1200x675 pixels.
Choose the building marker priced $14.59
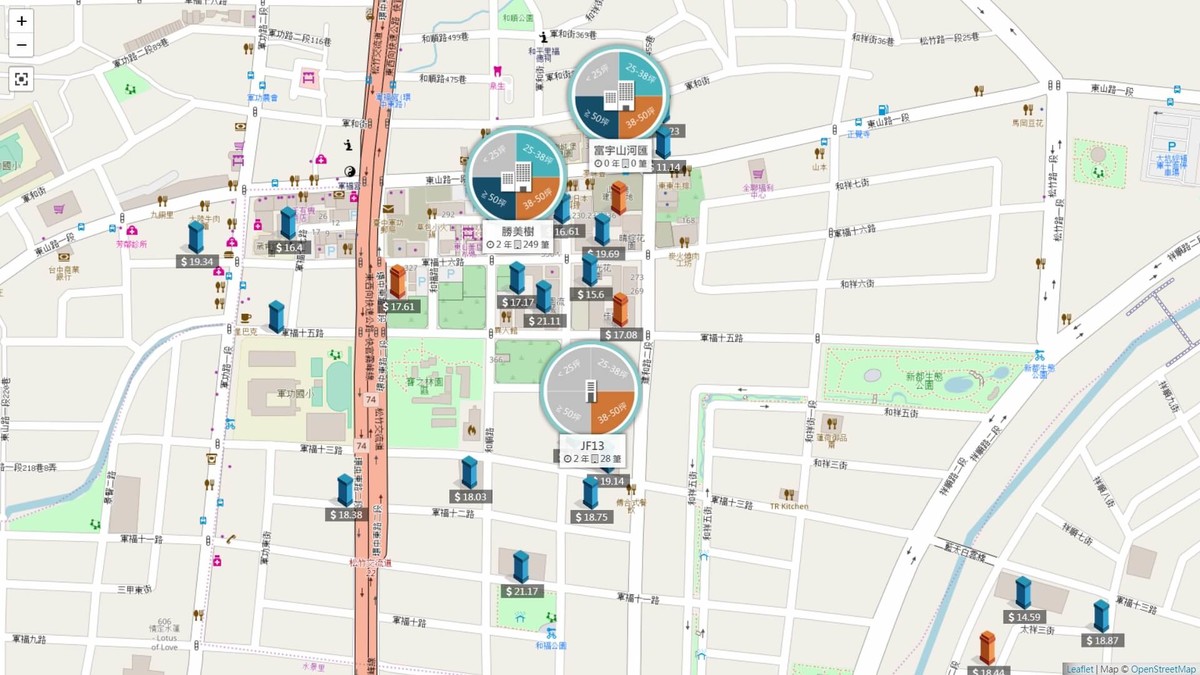coord(1024,600)
